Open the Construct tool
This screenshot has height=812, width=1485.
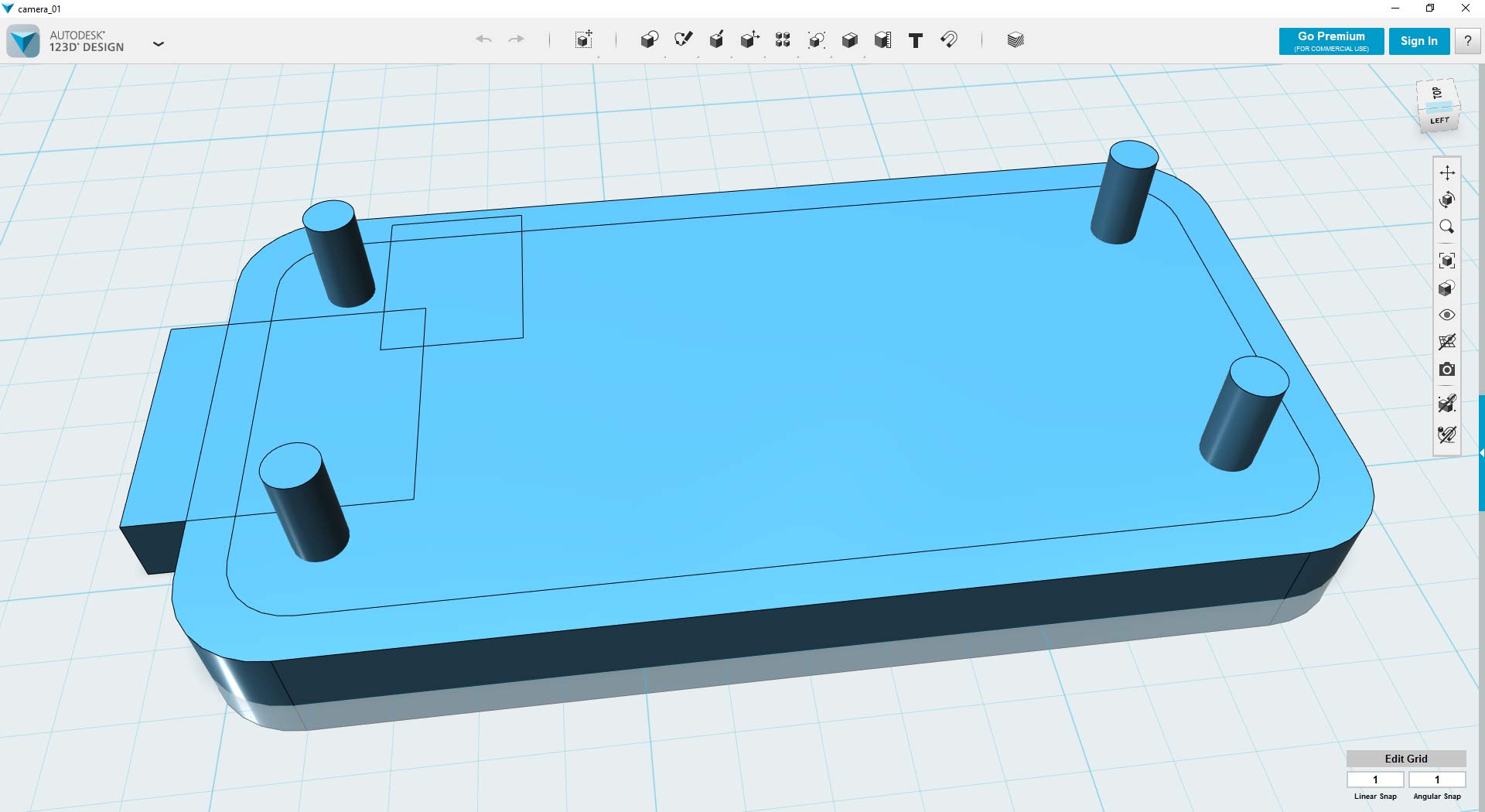click(716, 40)
